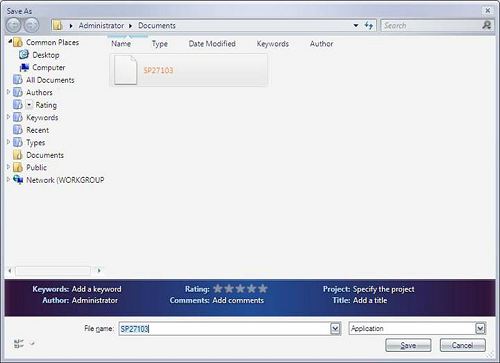Expand the Authors tree node
Screen dimensions: 500x363
(9, 92)
